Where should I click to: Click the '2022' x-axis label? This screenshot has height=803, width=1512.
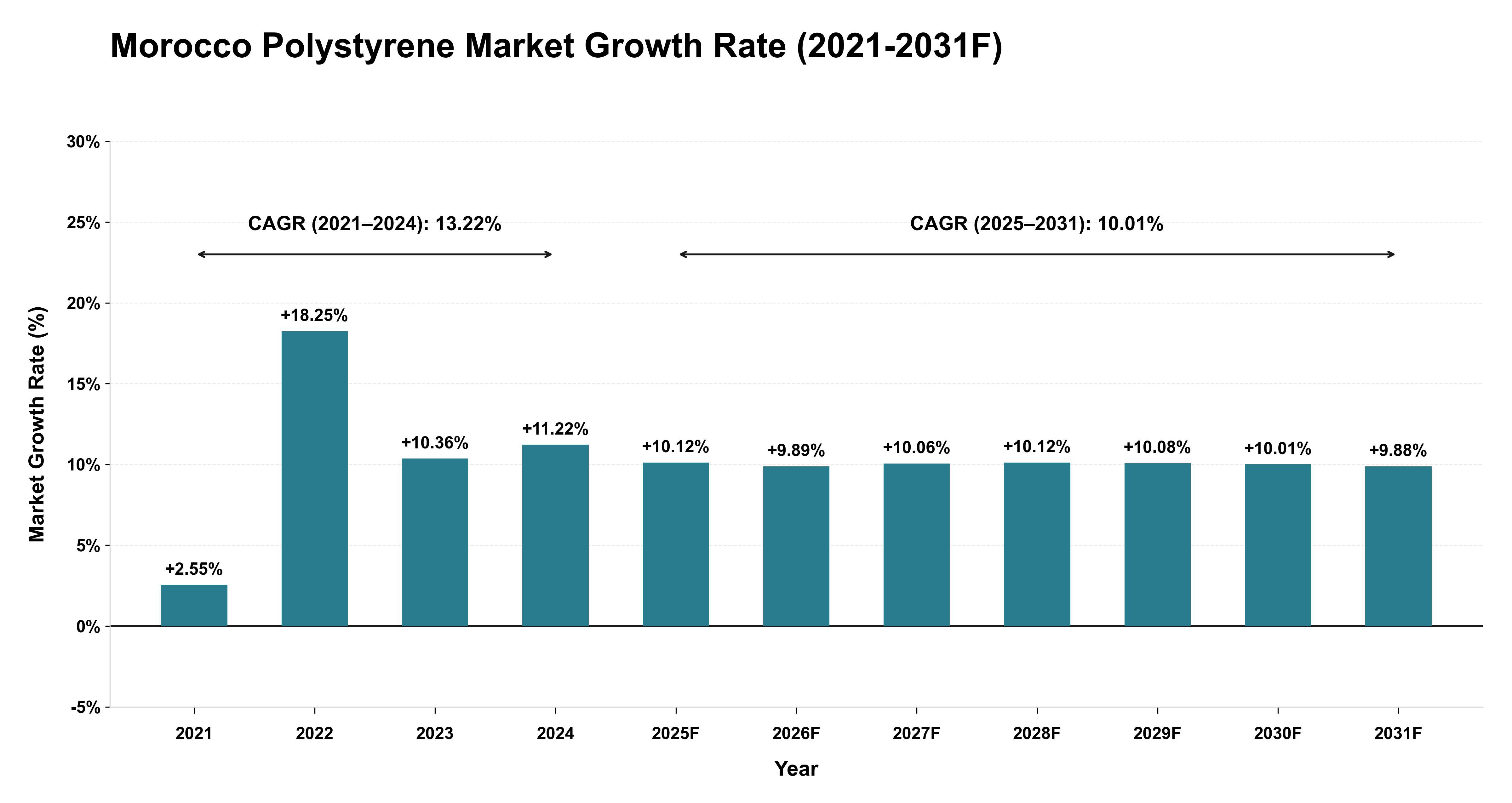click(315, 734)
